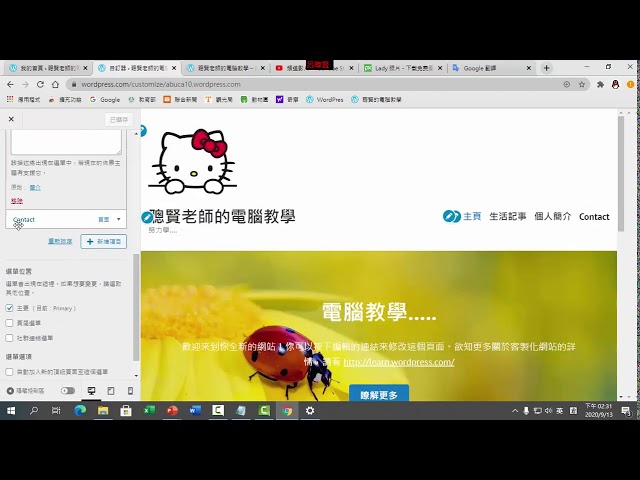
Task: Click the browser home icon
Action: (x=55, y=84)
